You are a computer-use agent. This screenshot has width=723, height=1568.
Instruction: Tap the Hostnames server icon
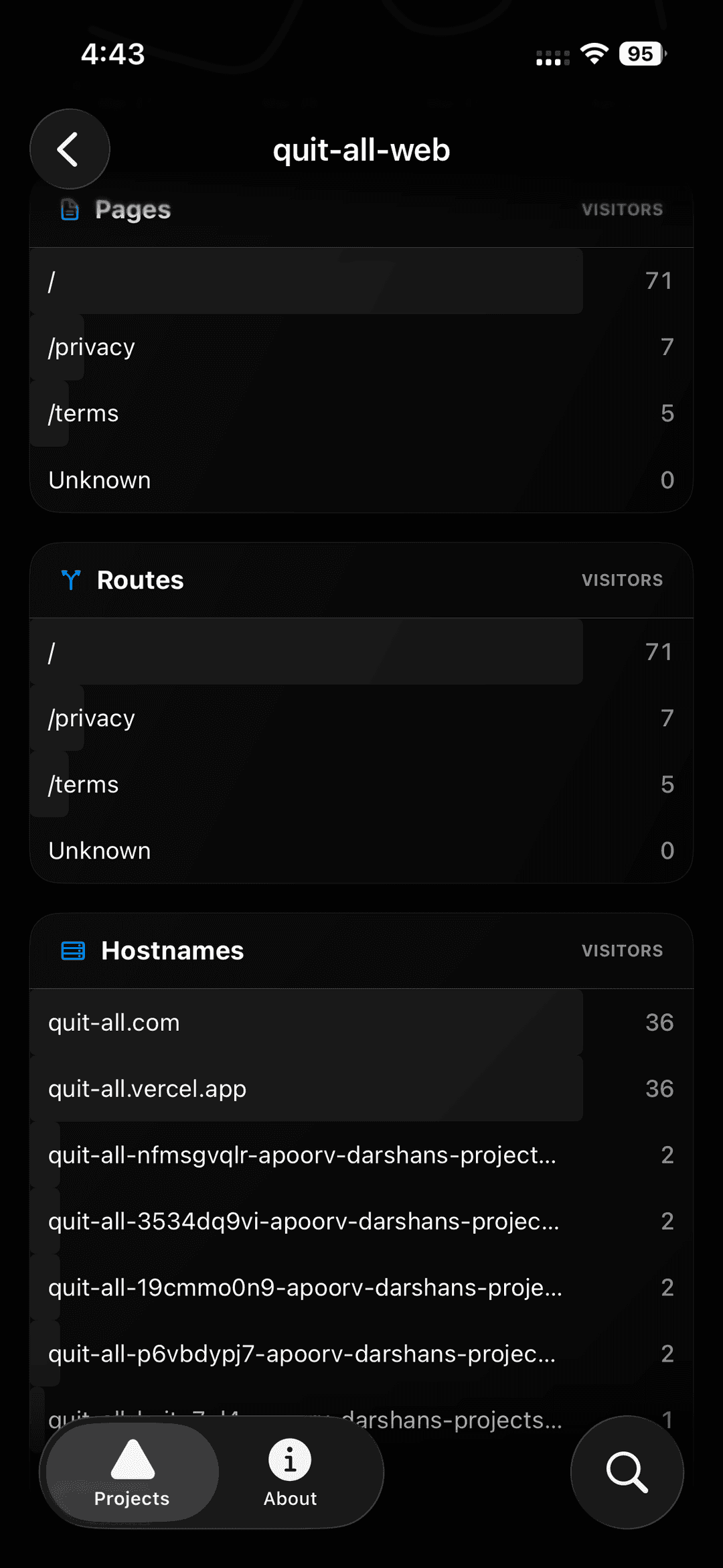coord(73,950)
